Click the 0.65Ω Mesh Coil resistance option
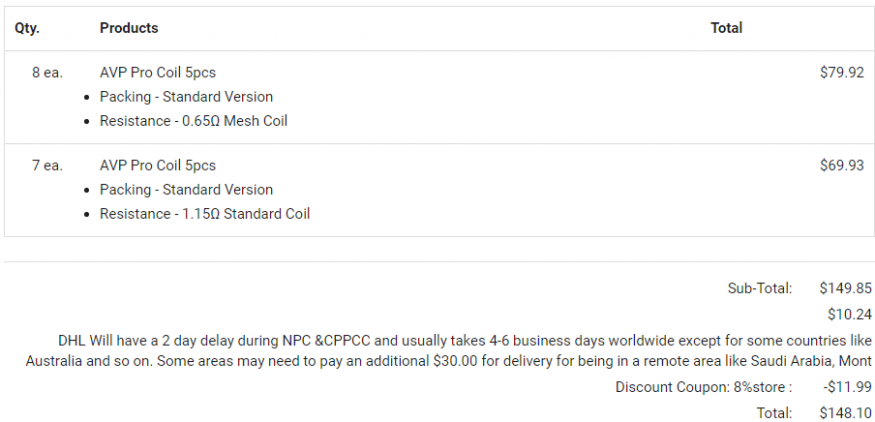 coord(194,121)
